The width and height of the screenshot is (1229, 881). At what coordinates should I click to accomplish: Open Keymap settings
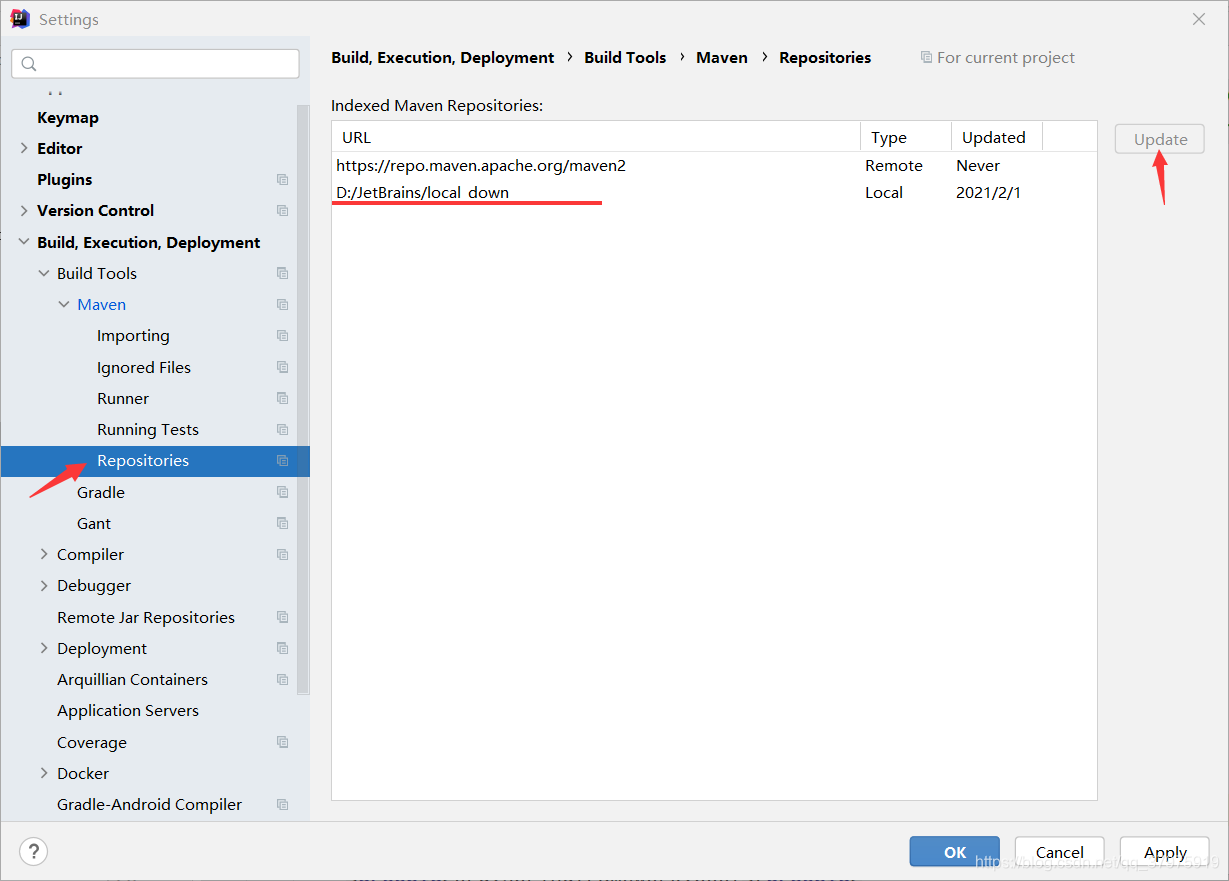coord(68,118)
